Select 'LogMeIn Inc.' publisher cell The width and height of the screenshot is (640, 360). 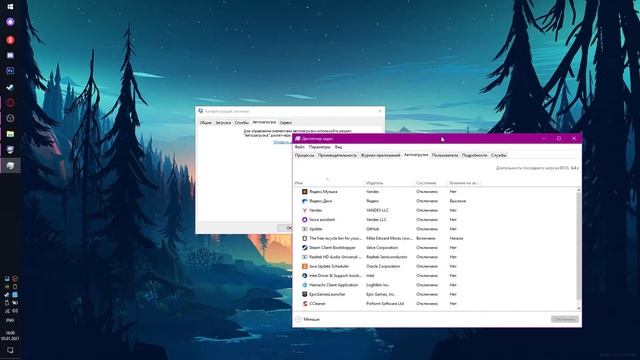pos(378,285)
